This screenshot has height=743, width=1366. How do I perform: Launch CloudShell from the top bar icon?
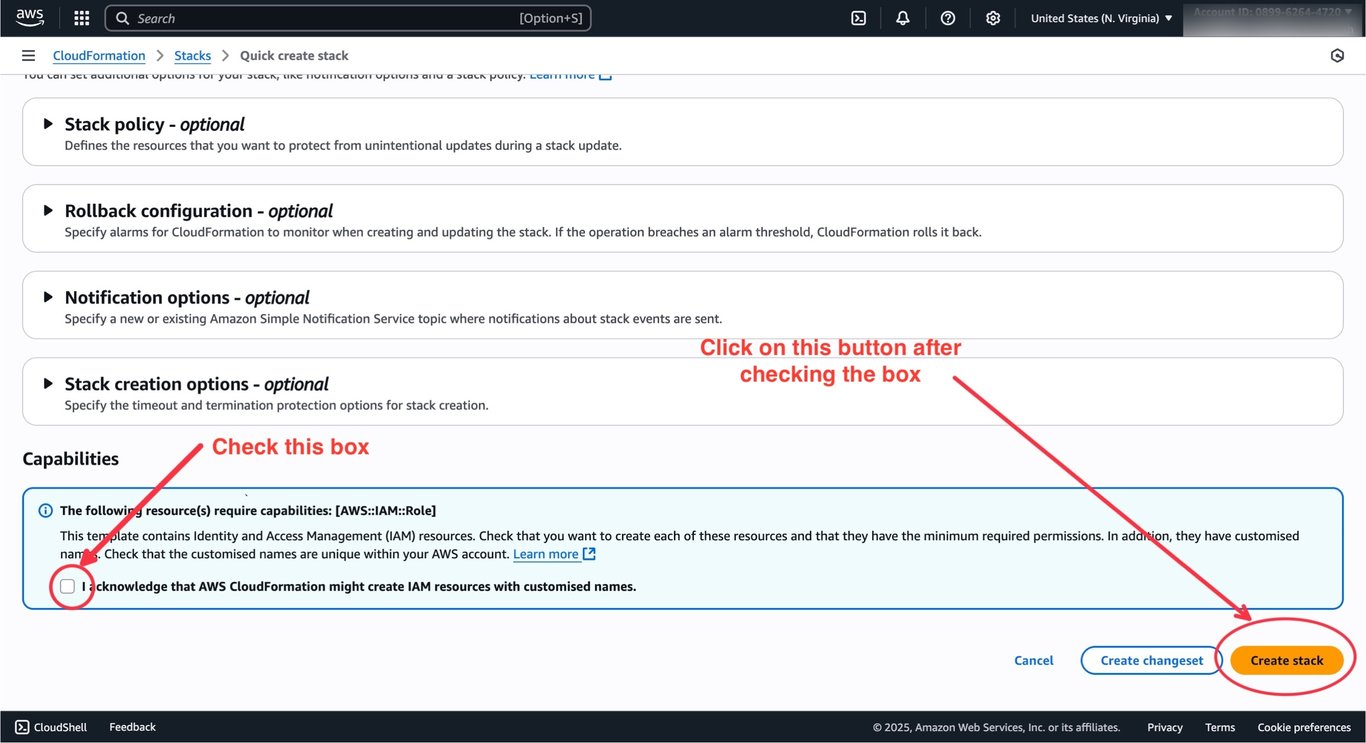[x=858, y=18]
